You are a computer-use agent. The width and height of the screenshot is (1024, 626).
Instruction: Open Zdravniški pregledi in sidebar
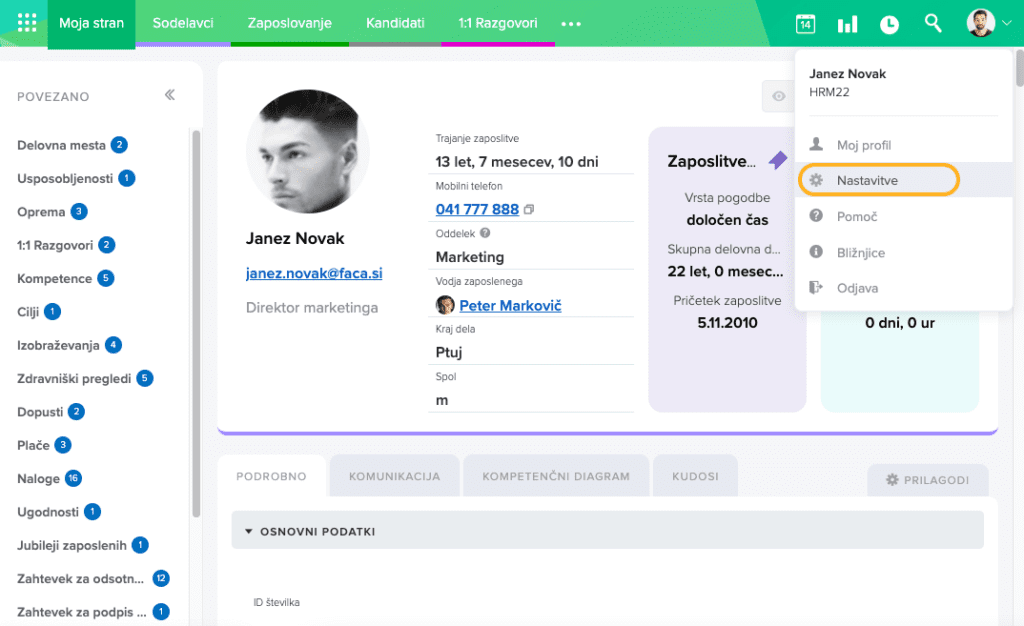point(74,378)
